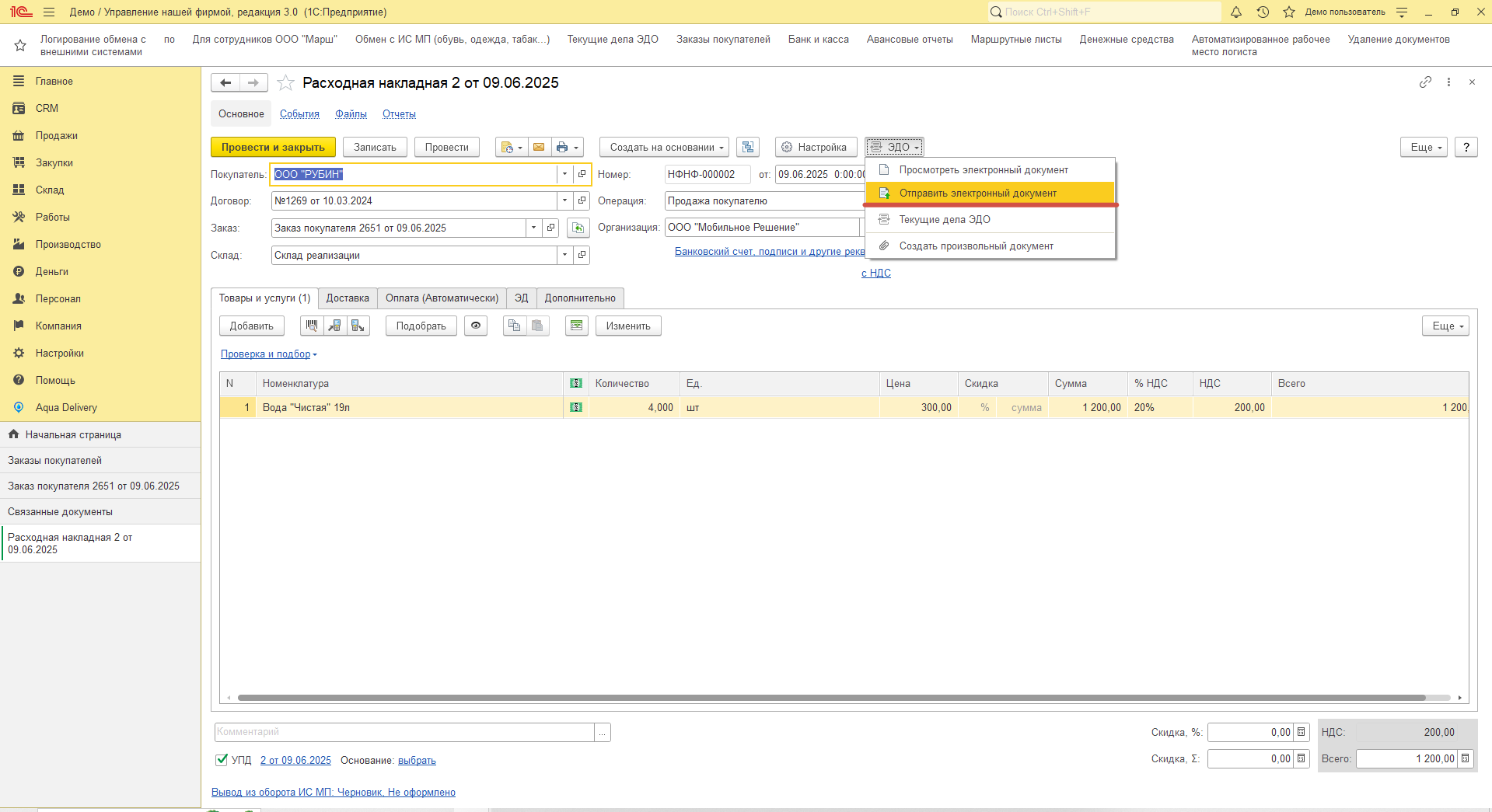Go forward using the right arrow button
This screenshot has width=1492, height=812.
point(253,82)
